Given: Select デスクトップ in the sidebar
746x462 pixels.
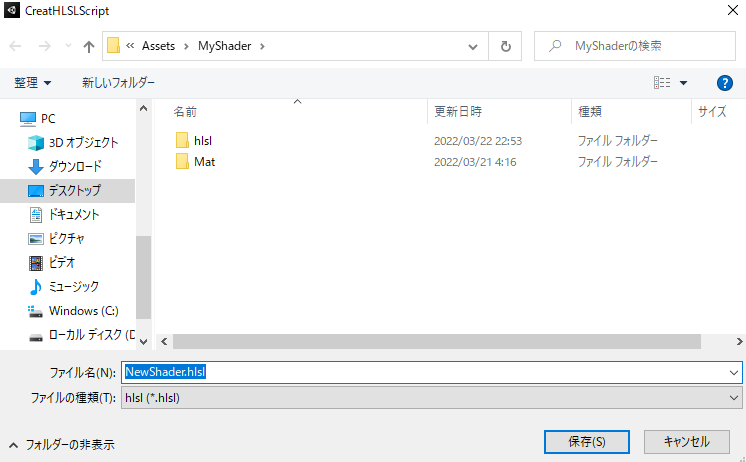Looking at the screenshot, I should tap(67, 191).
